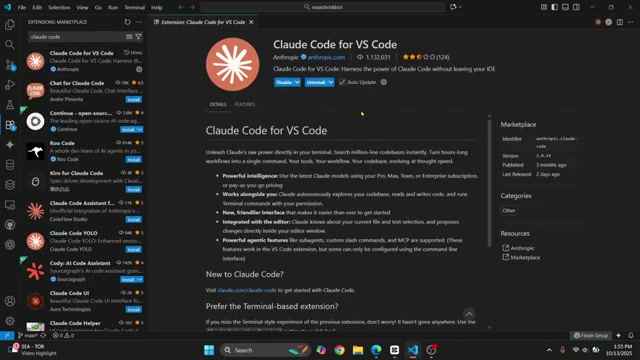The width and height of the screenshot is (640, 360).
Task: Expand Install dropdown for Cody AI Code Assistant
Action: [140, 280]
